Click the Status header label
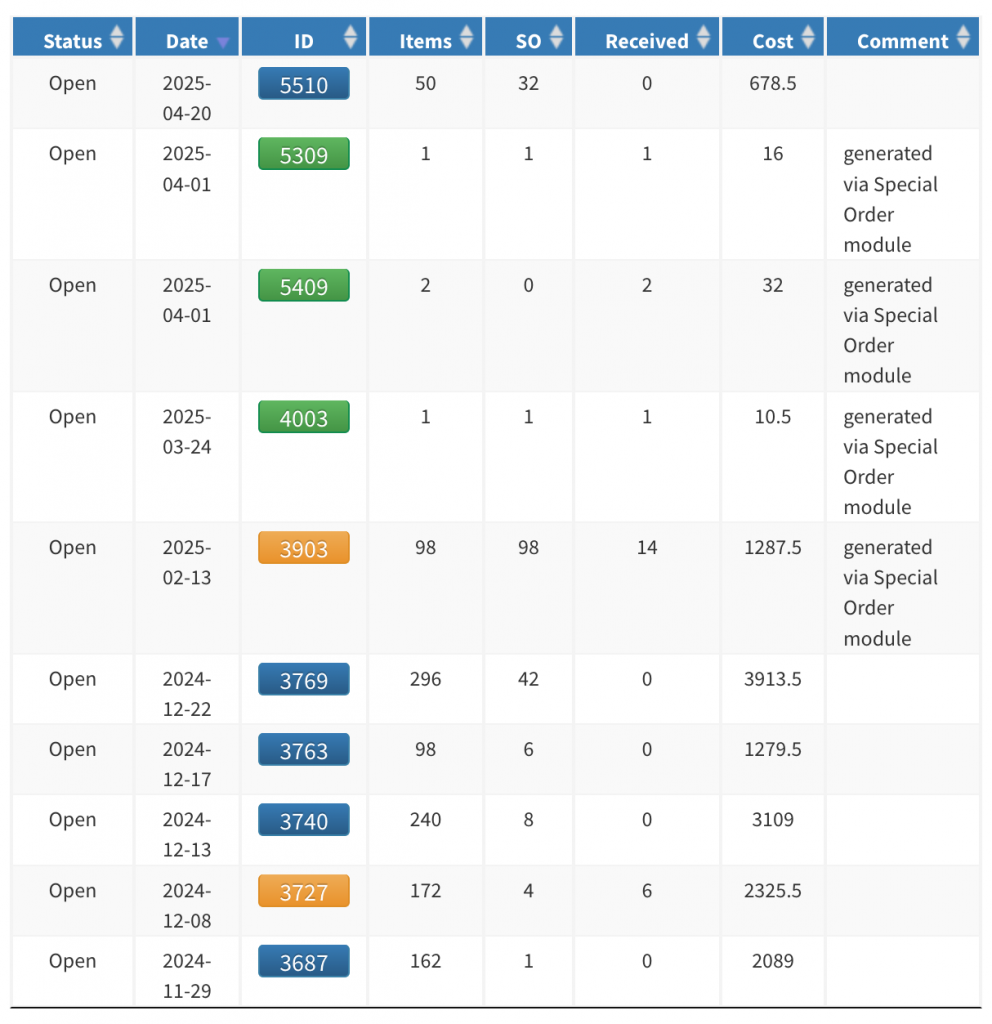 72,41
